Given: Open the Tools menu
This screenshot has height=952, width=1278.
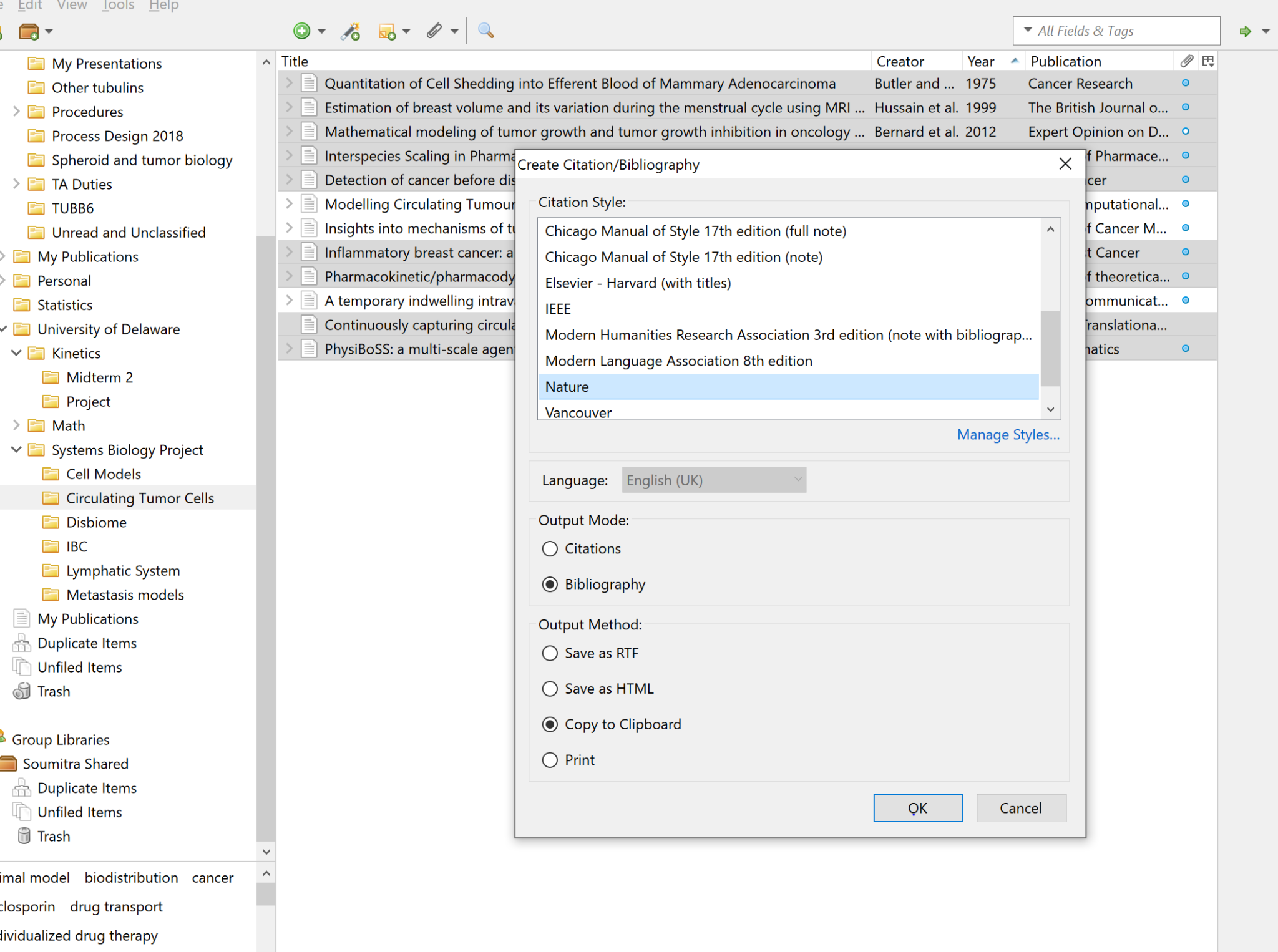Looking at the screenshot, I should tap(119, 6).
